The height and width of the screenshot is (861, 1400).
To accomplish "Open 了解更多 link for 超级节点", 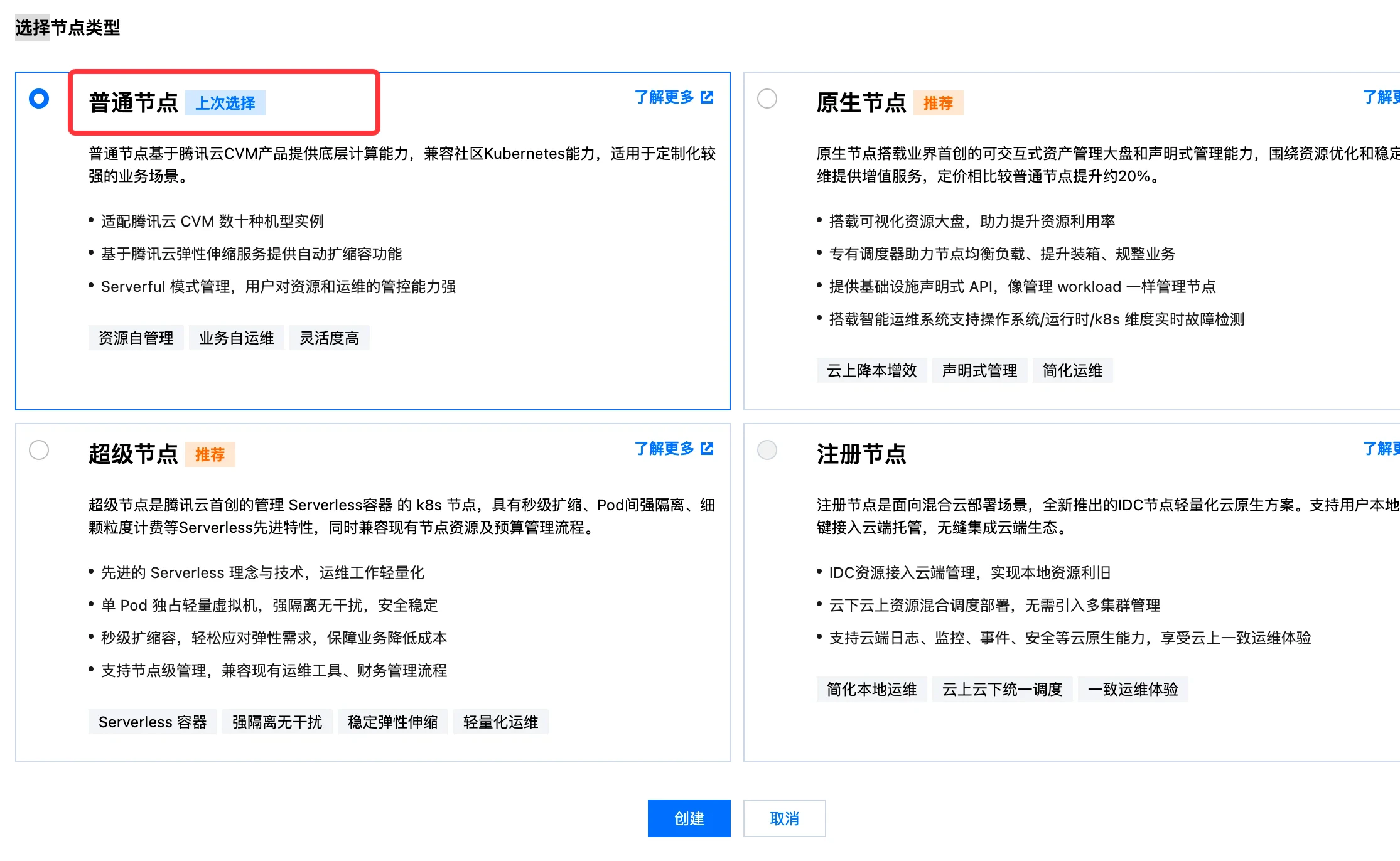I will point(664,449).
